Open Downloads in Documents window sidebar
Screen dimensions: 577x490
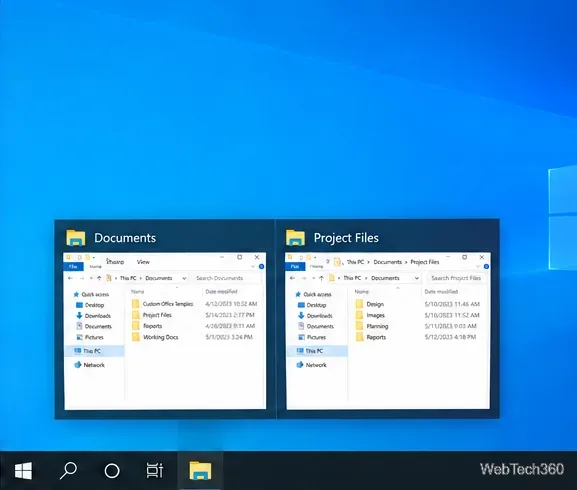pyautogui.click(x=93, y=316)
